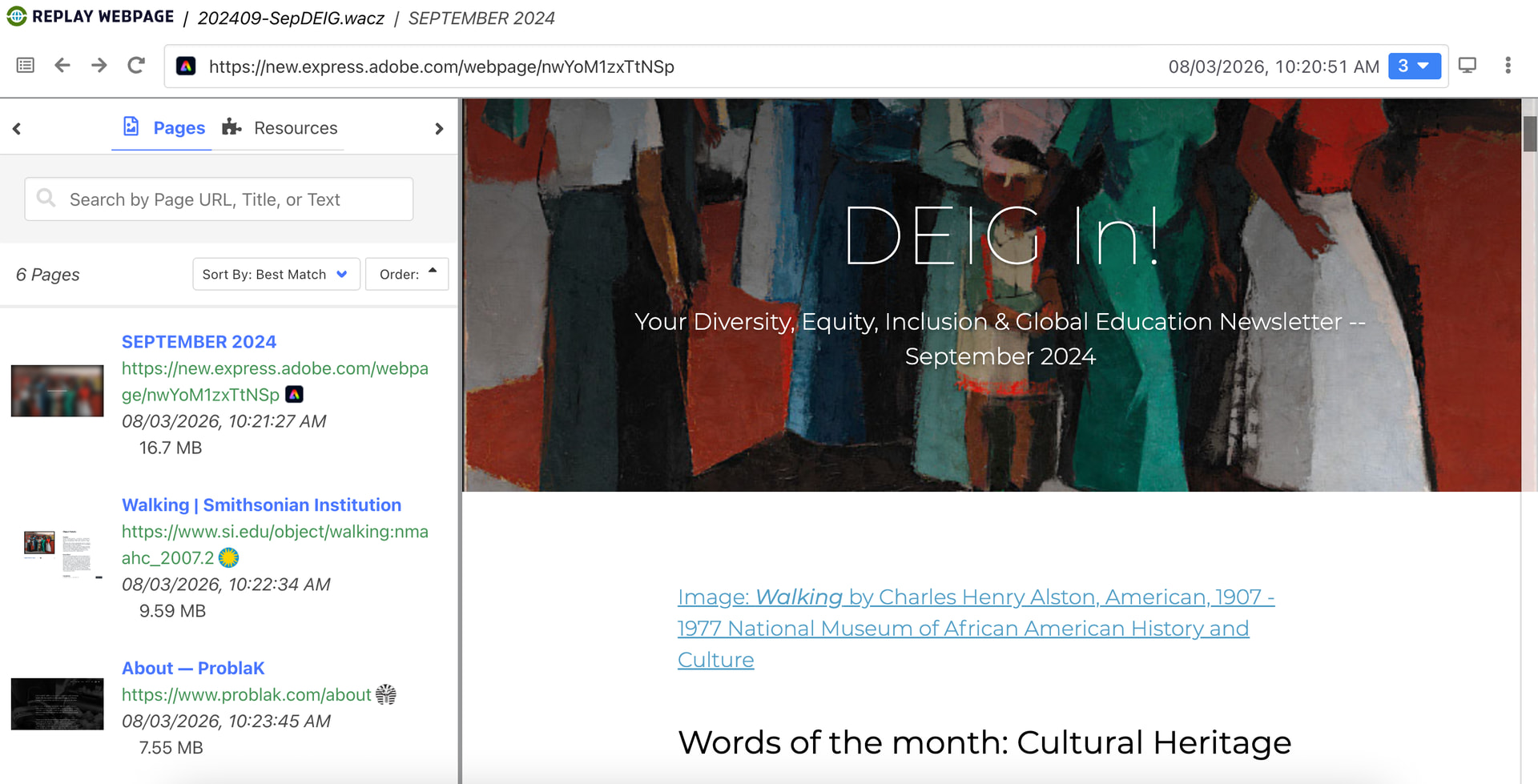Image resolution: width=1538 pixels, height=784 pixels.
Task: Switch to the Resources tab
Action: click(x=280, y=127)
